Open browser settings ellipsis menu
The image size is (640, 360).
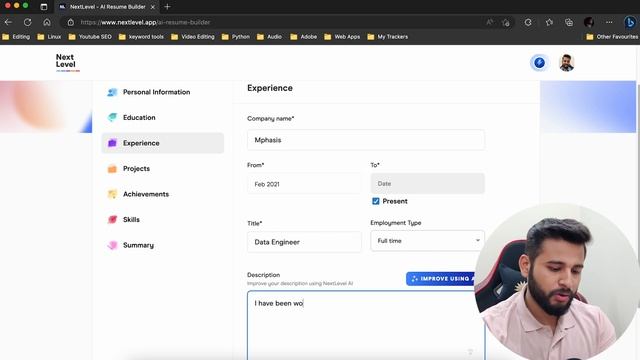pyautogui.click(x=609, y=22)
